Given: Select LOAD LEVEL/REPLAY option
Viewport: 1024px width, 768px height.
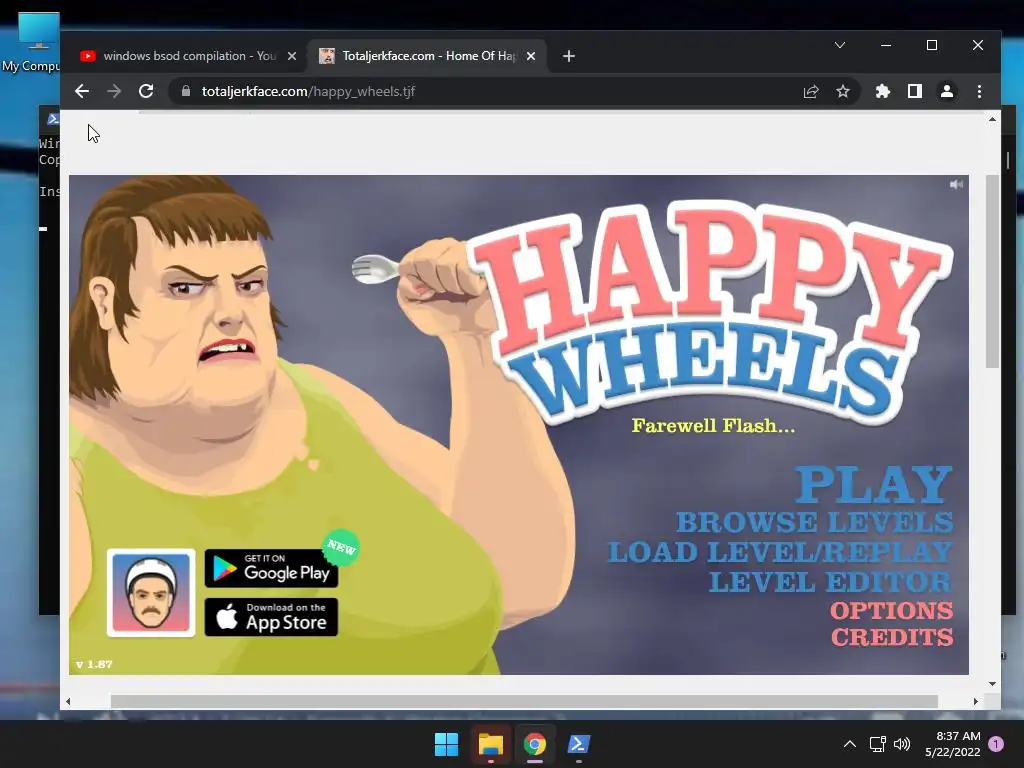Looking at the screenshot, I should [780, 552].
